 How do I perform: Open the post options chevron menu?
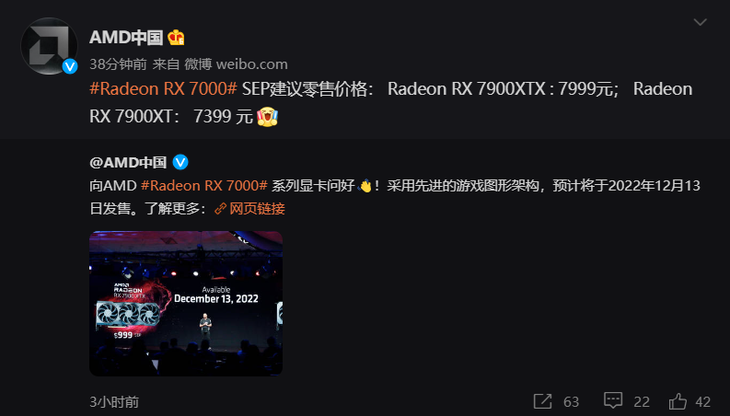point(700,22)
